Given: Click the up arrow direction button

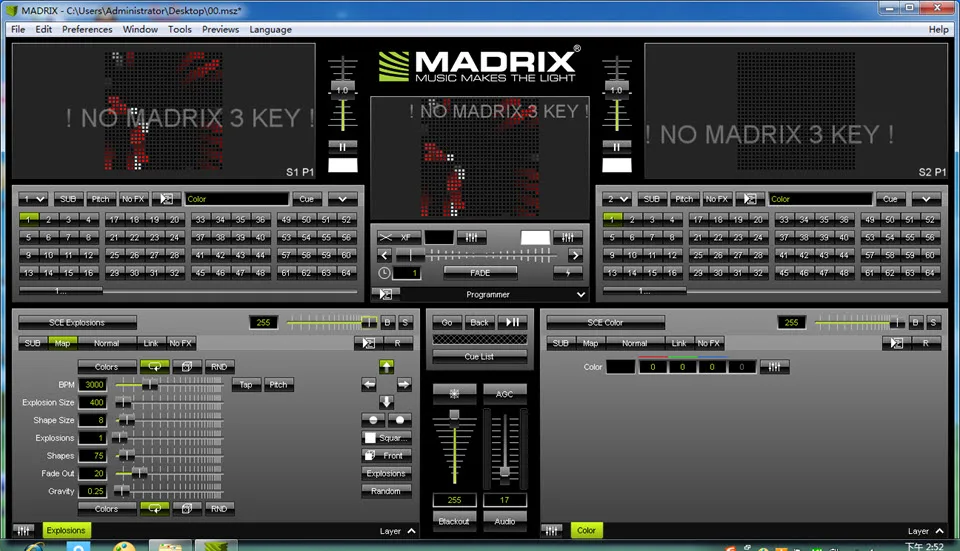Looking at the screenshot, I should click(x=386, y=367).
